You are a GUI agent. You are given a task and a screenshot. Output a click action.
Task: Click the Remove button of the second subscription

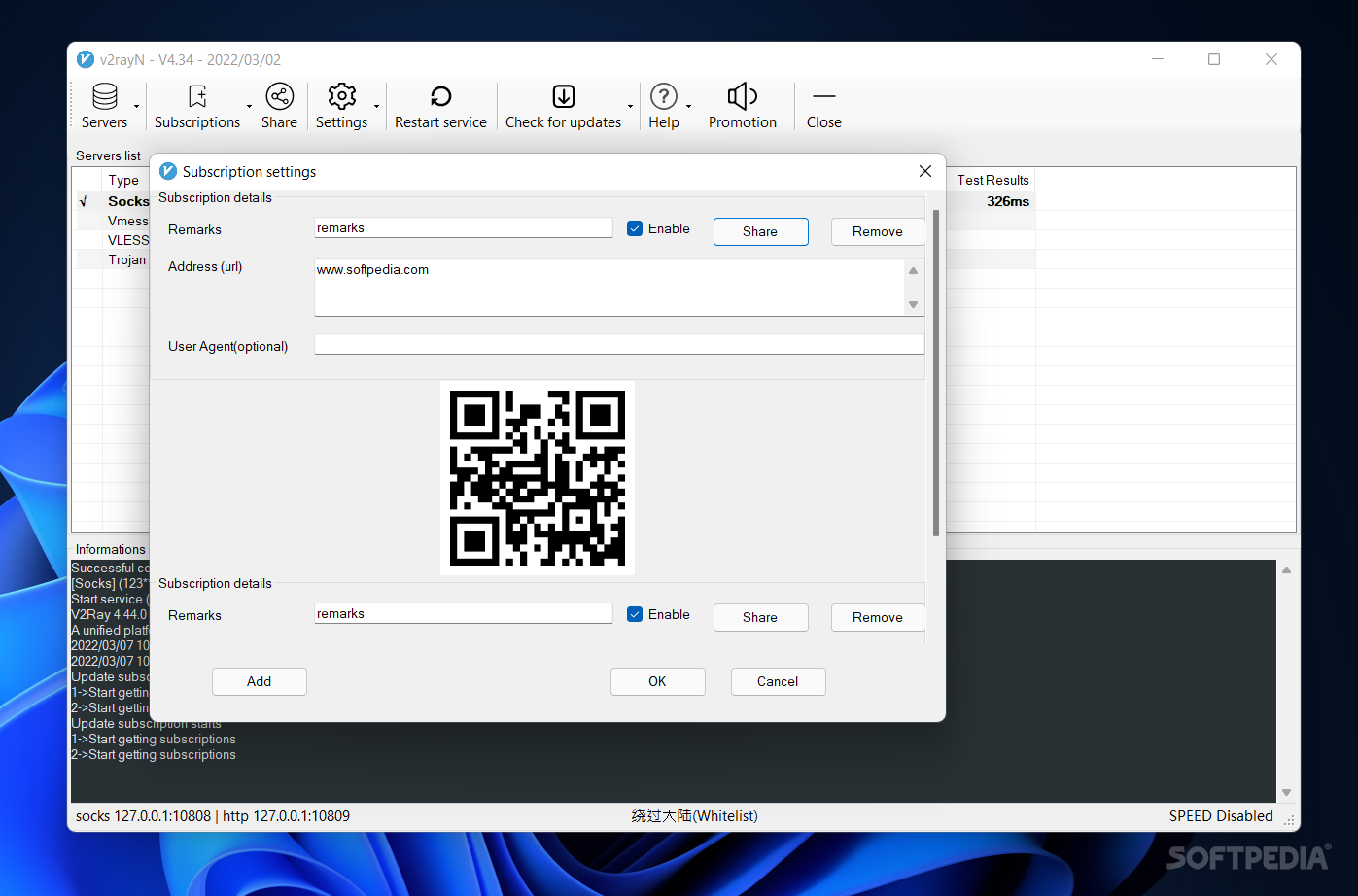[877, 617]
